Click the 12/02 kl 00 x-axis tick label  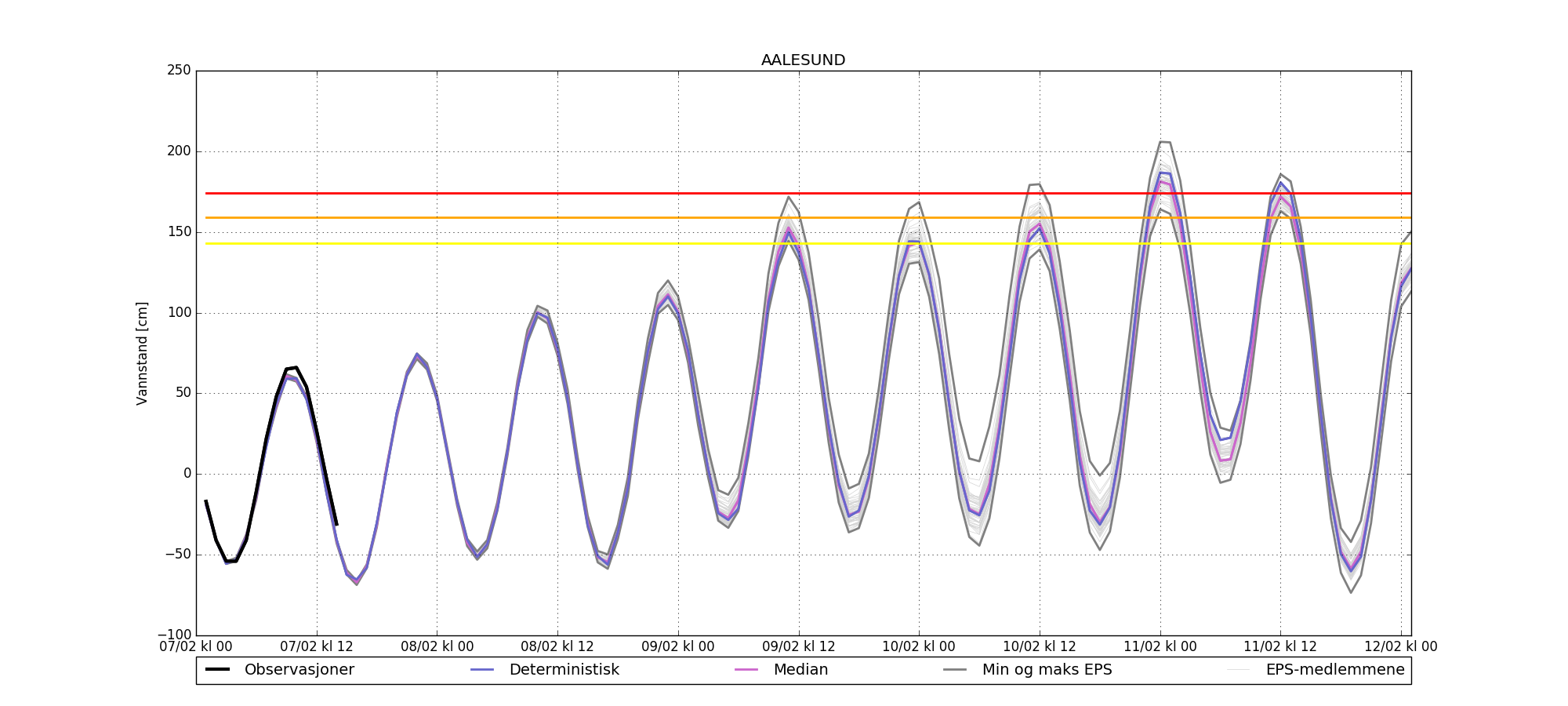1401,647
